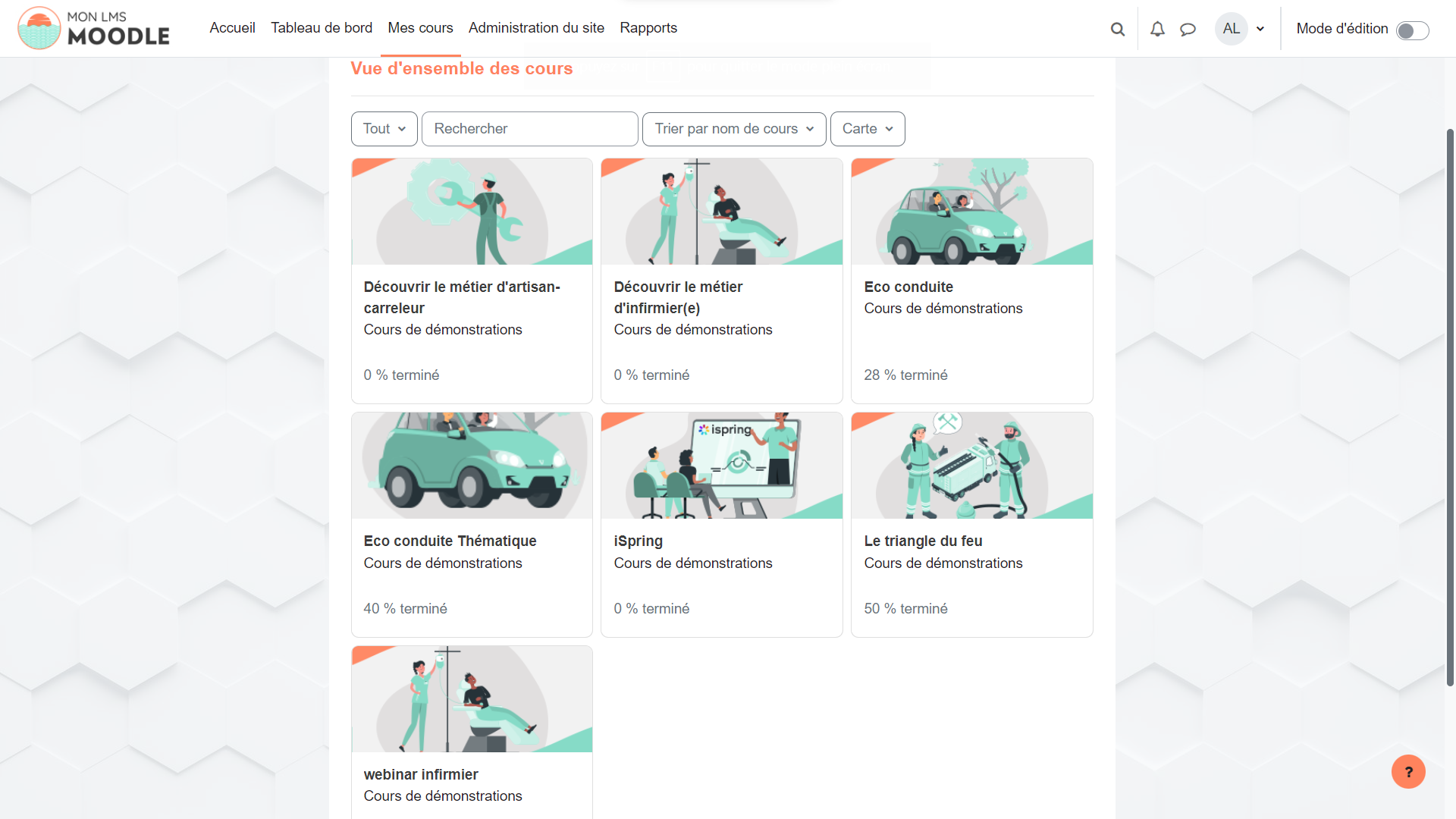The image size is (1456, 819).
Task: Click the search magnifier icon
Action: coord(1117,29)
